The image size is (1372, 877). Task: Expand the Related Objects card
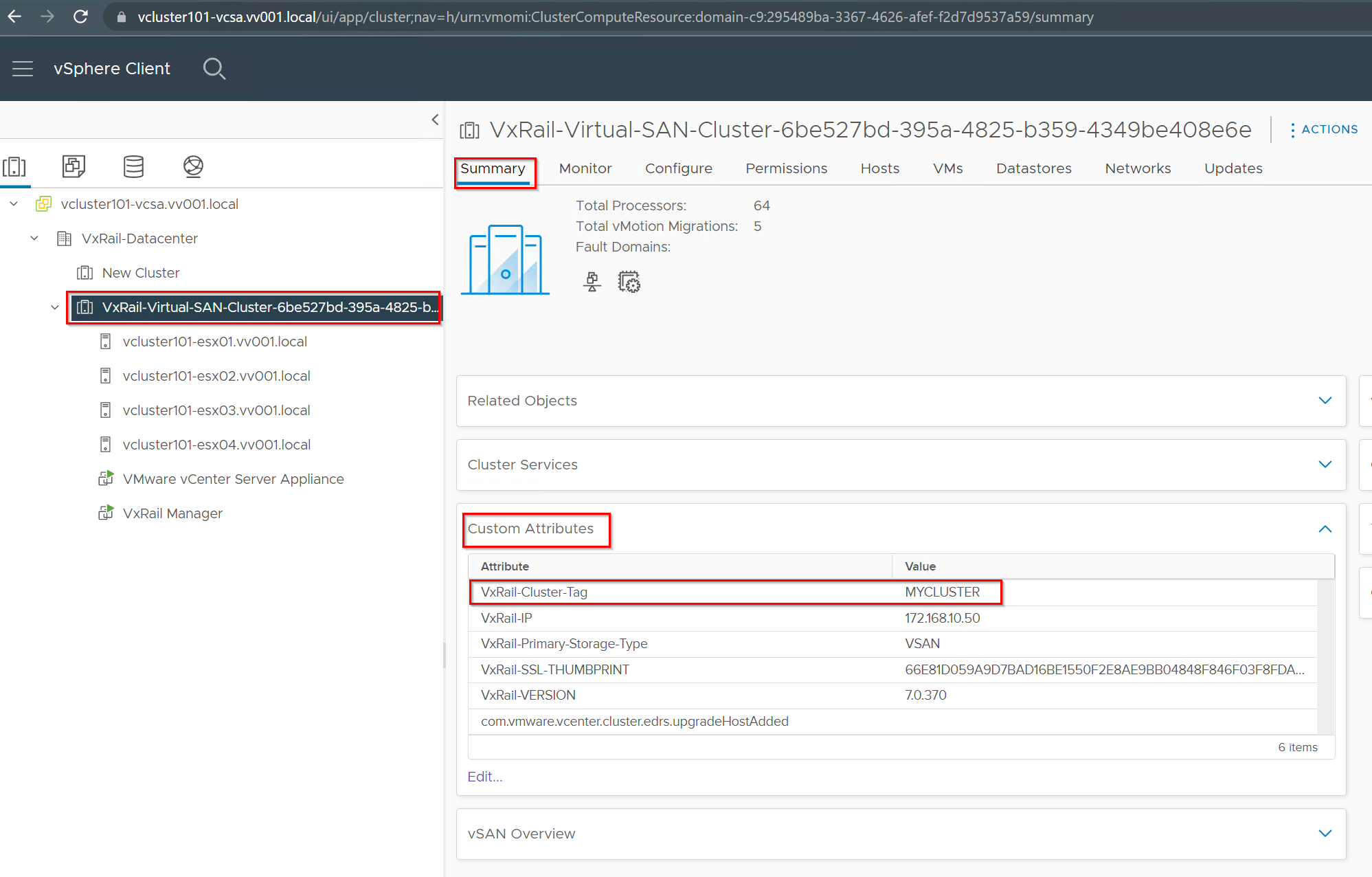[x=1325, y=401]
